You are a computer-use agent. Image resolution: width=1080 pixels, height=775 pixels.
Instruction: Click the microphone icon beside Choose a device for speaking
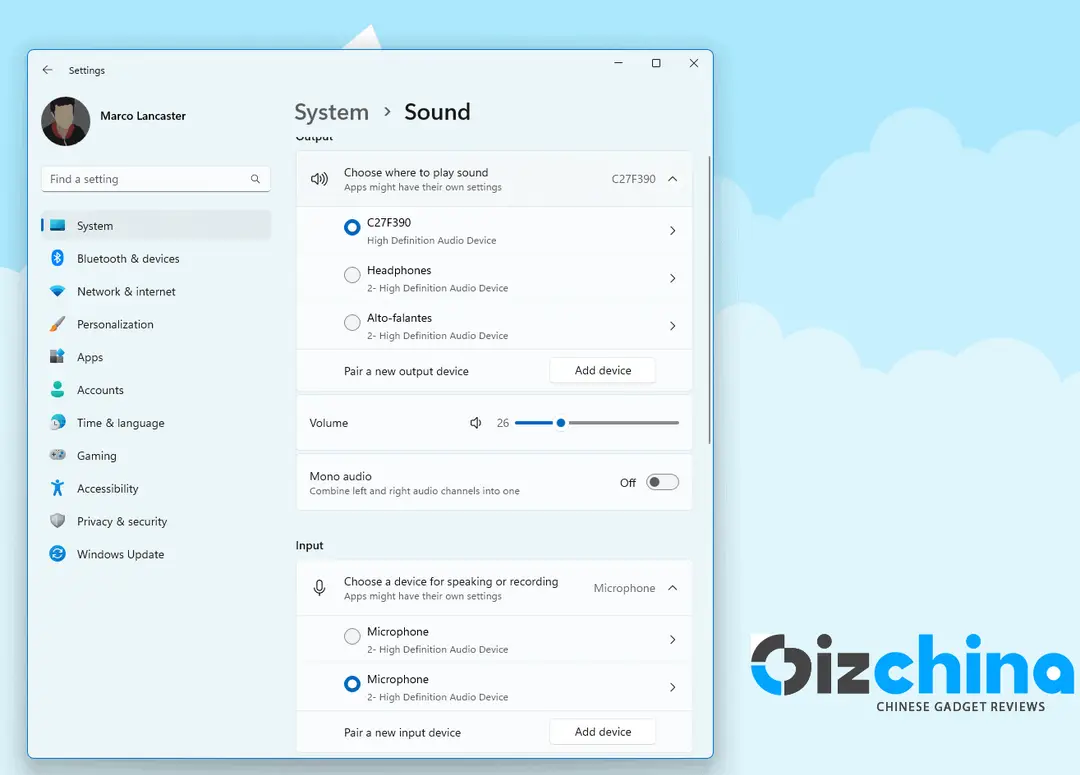(x=320, y=588)
